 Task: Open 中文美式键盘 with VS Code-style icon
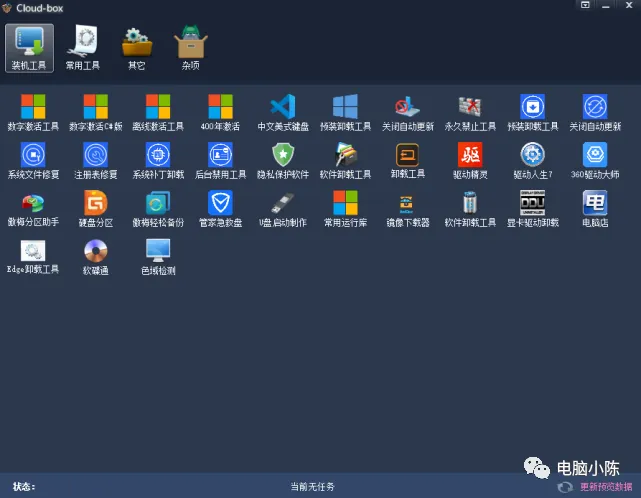[x=283, y=112]
